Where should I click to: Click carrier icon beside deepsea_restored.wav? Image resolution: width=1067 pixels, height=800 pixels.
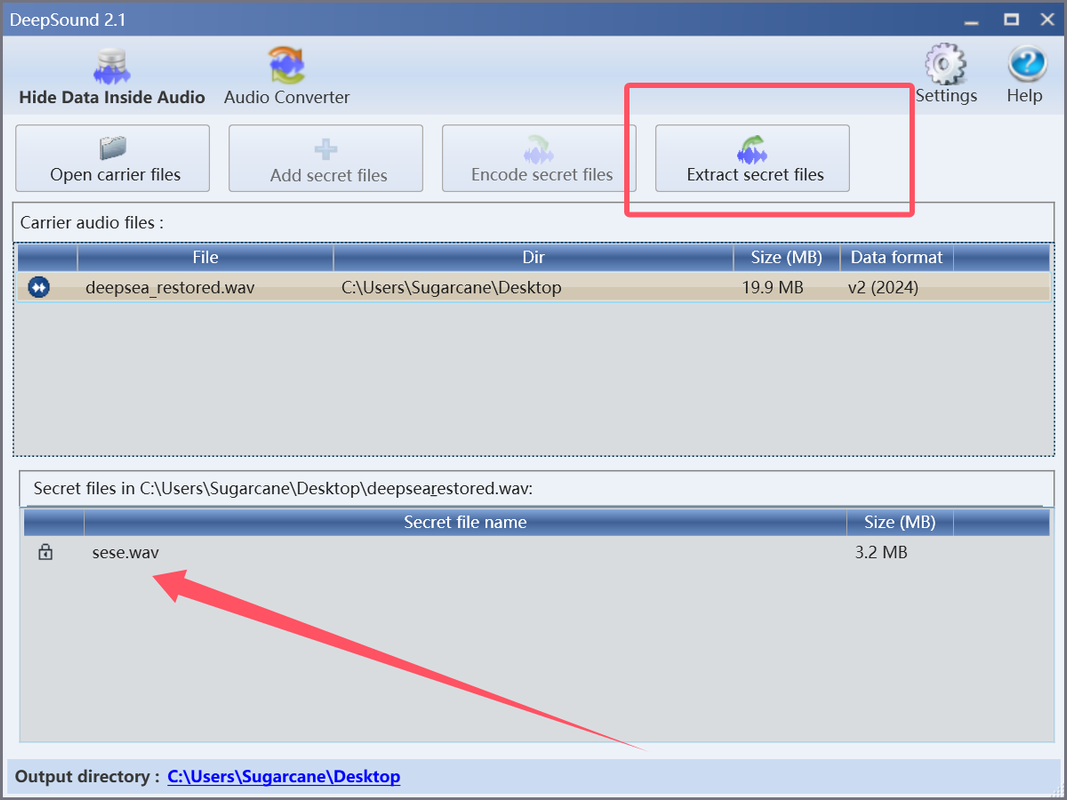pyautogui.click(x=39, y=287)
